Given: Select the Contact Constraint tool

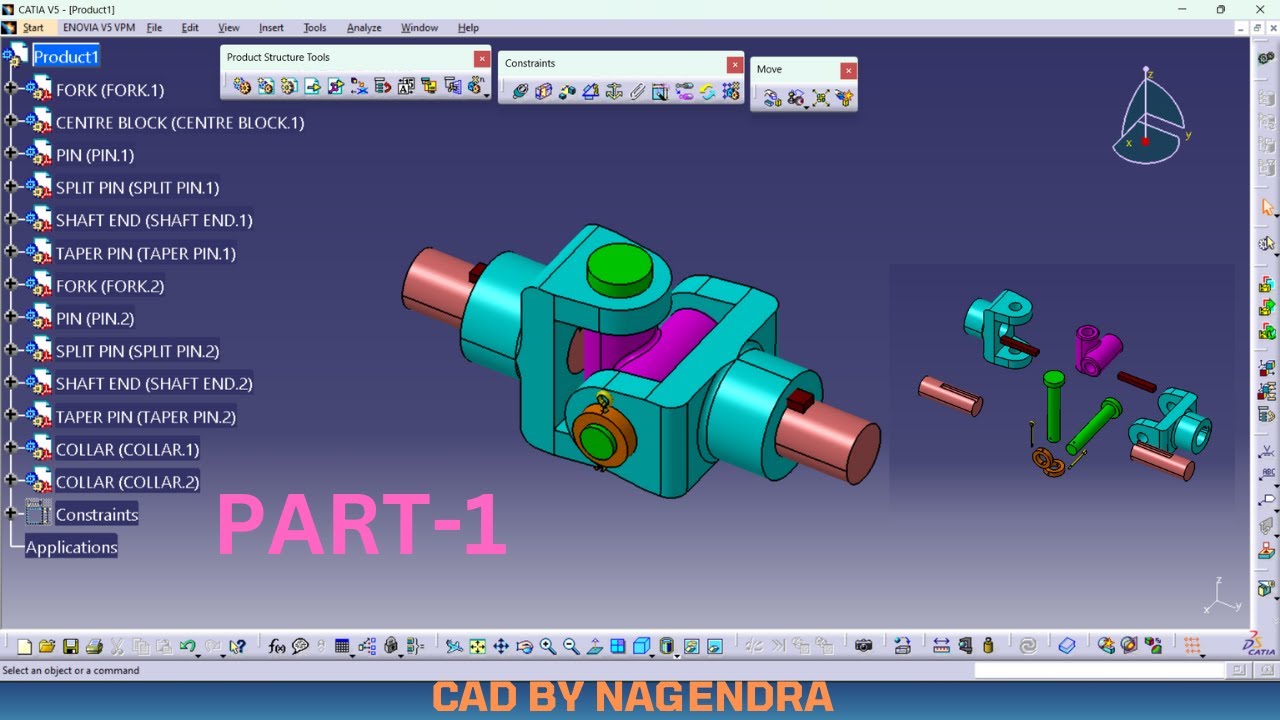Looking at the screenshot, I should tap(543, 92).
